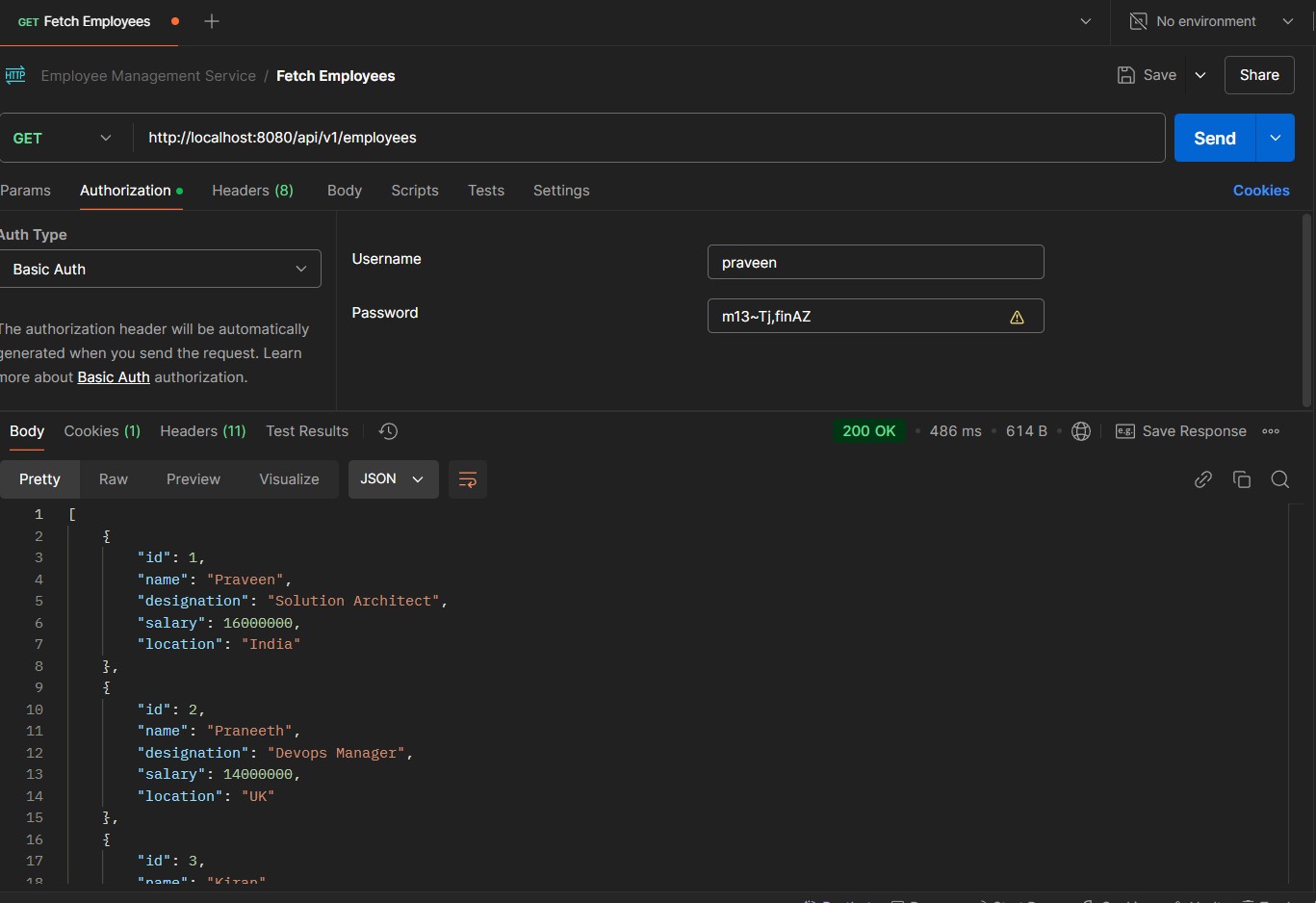The image size is (1316, 903).
Task: Open the Settings tab
Action: pyautogui.click(x=561, y=191)
